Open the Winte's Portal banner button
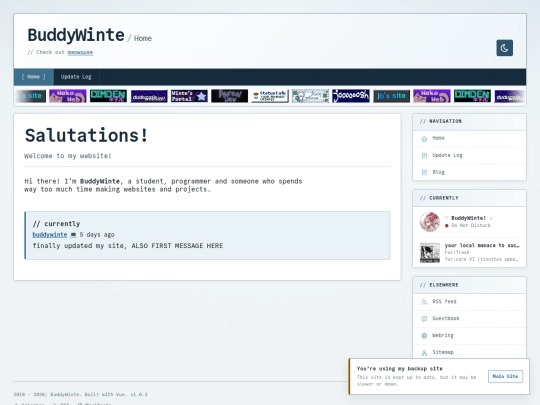 [189, 96]
